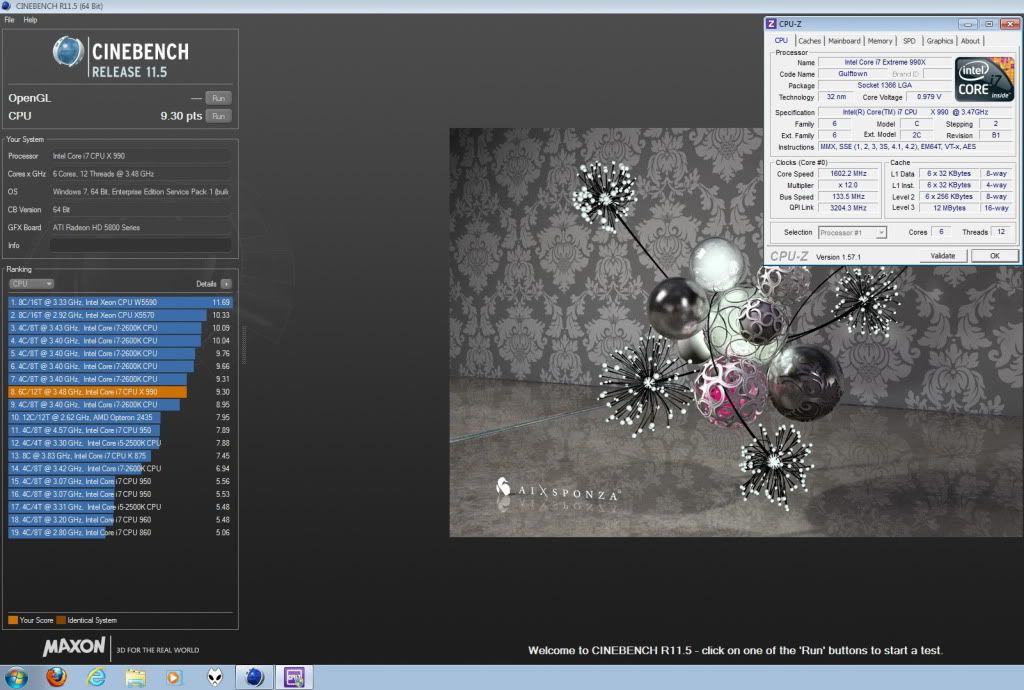Select highlighted row 8 Core i7 X 990

[120, 392]
